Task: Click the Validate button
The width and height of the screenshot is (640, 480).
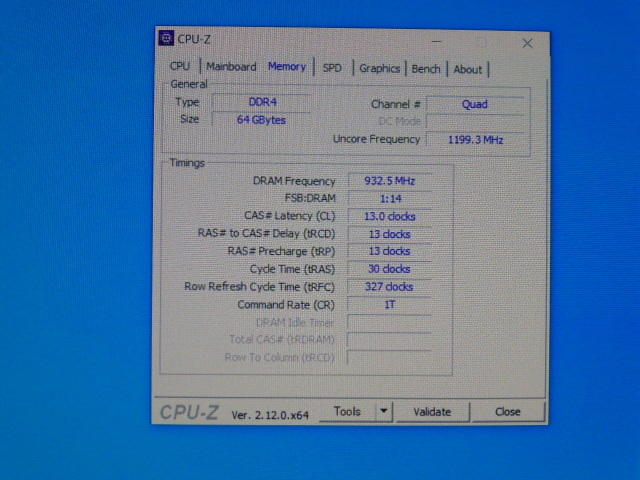Action: [432, 412]
